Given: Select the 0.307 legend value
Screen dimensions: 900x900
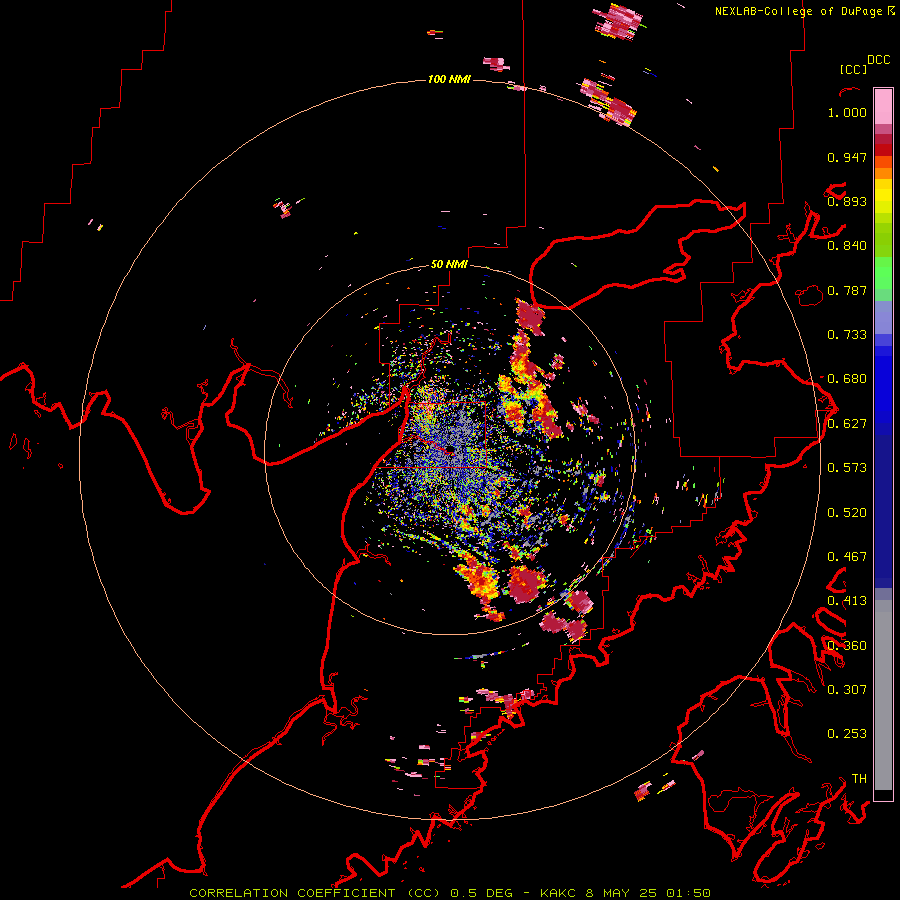Looking at the screenshot, I should [847, 690].
